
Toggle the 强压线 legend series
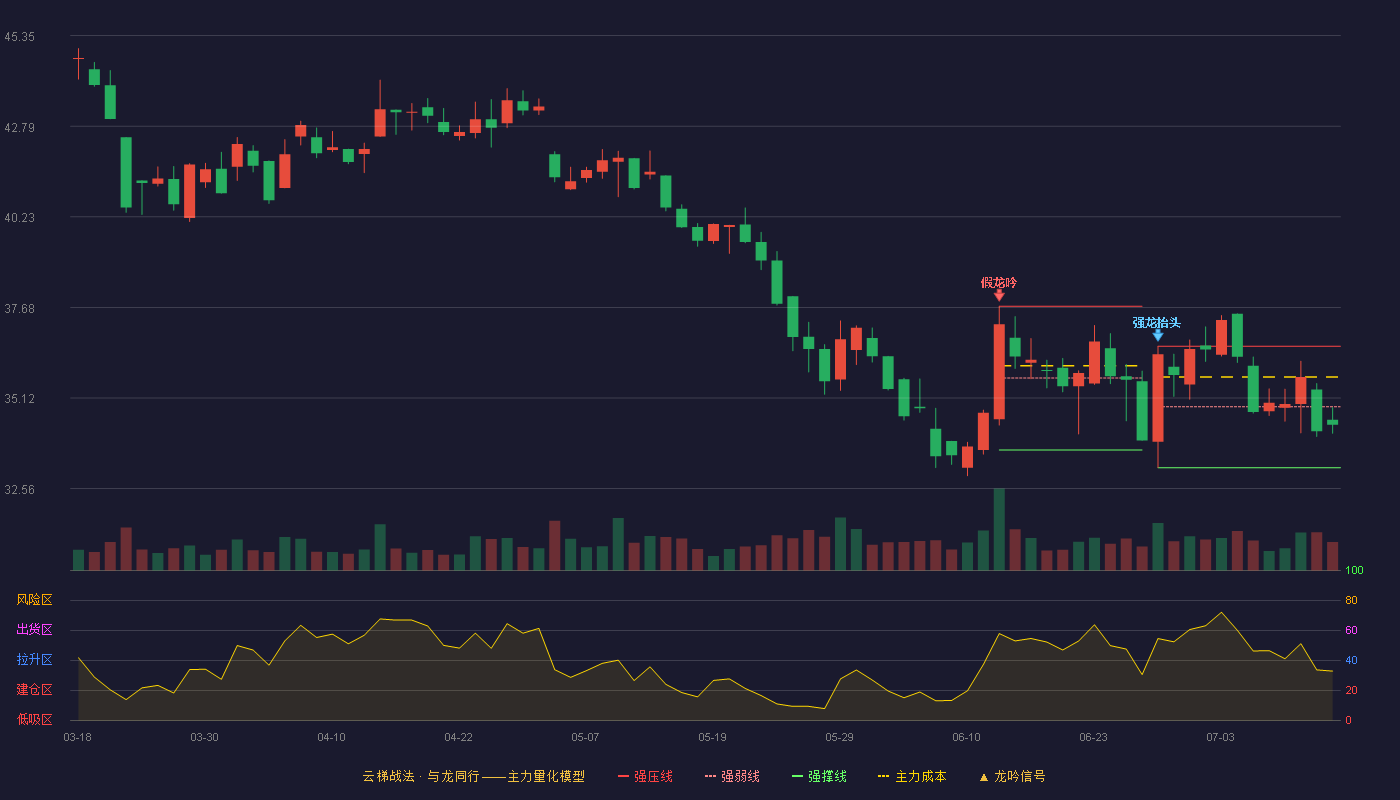coord(645,776)
